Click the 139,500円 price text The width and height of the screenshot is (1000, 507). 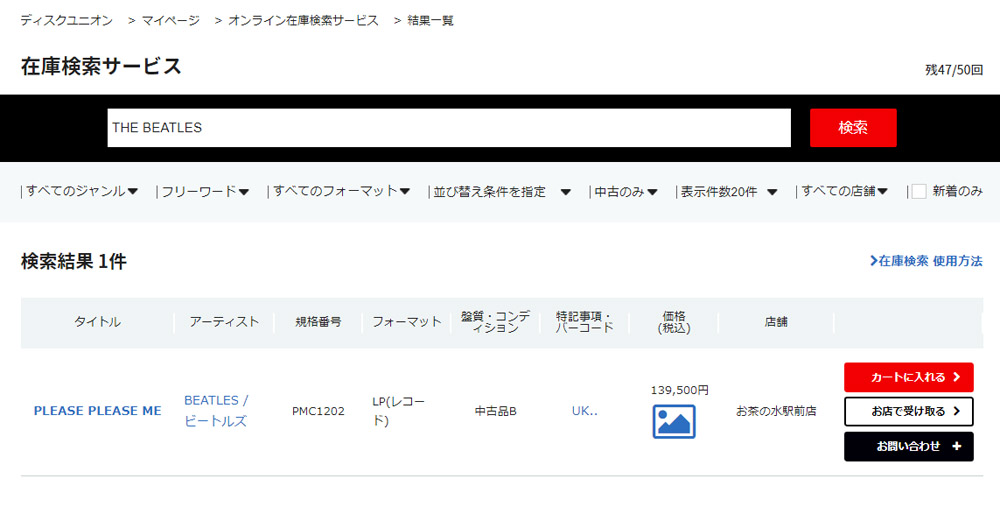(x=679, y=390)
